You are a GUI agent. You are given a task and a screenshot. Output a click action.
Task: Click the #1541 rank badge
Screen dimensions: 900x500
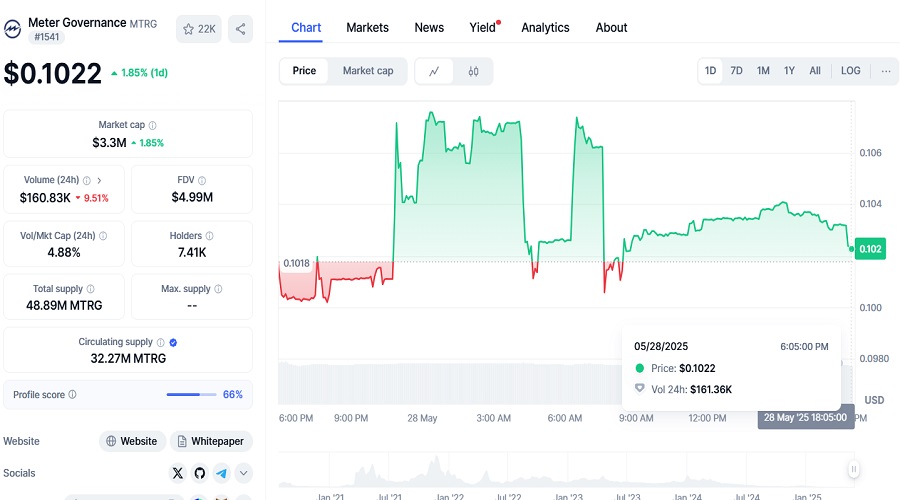click(46, 37)
